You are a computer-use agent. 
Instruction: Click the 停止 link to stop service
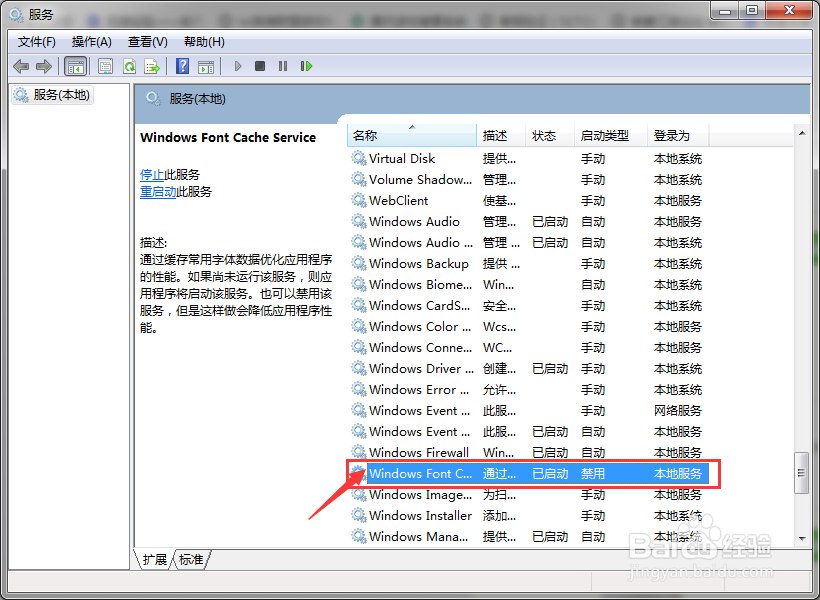[152, 175]
